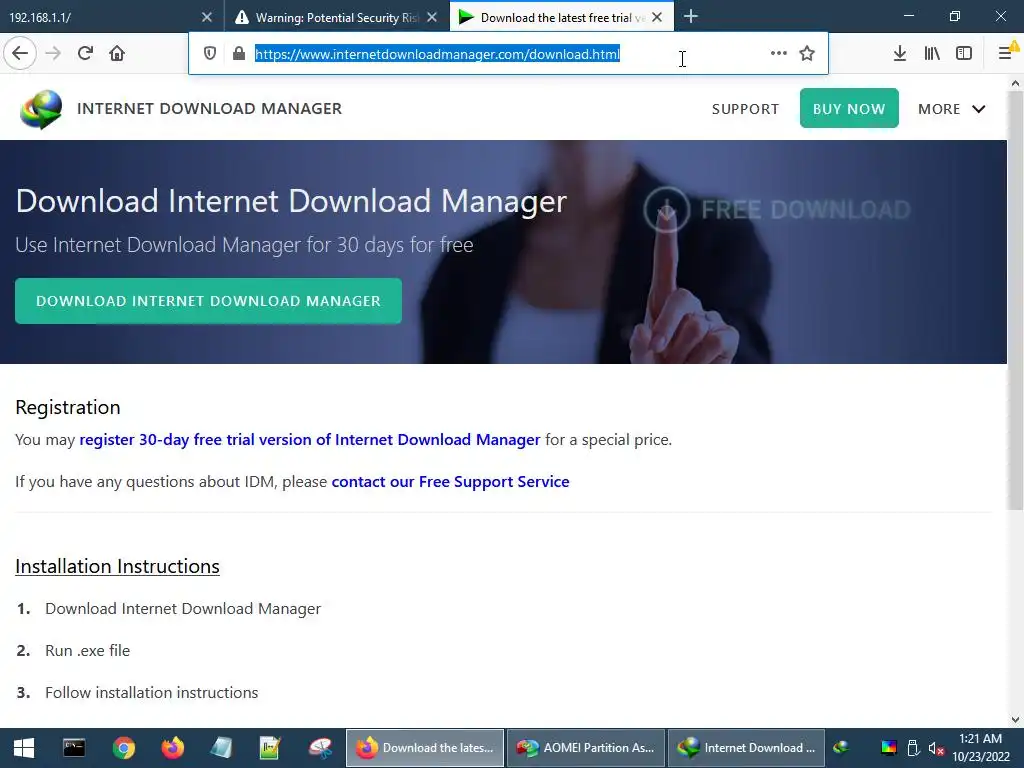Viewport: 1024px width, 768px height.
Task: Click the IDM tray icon
Action: click(841, 748)
